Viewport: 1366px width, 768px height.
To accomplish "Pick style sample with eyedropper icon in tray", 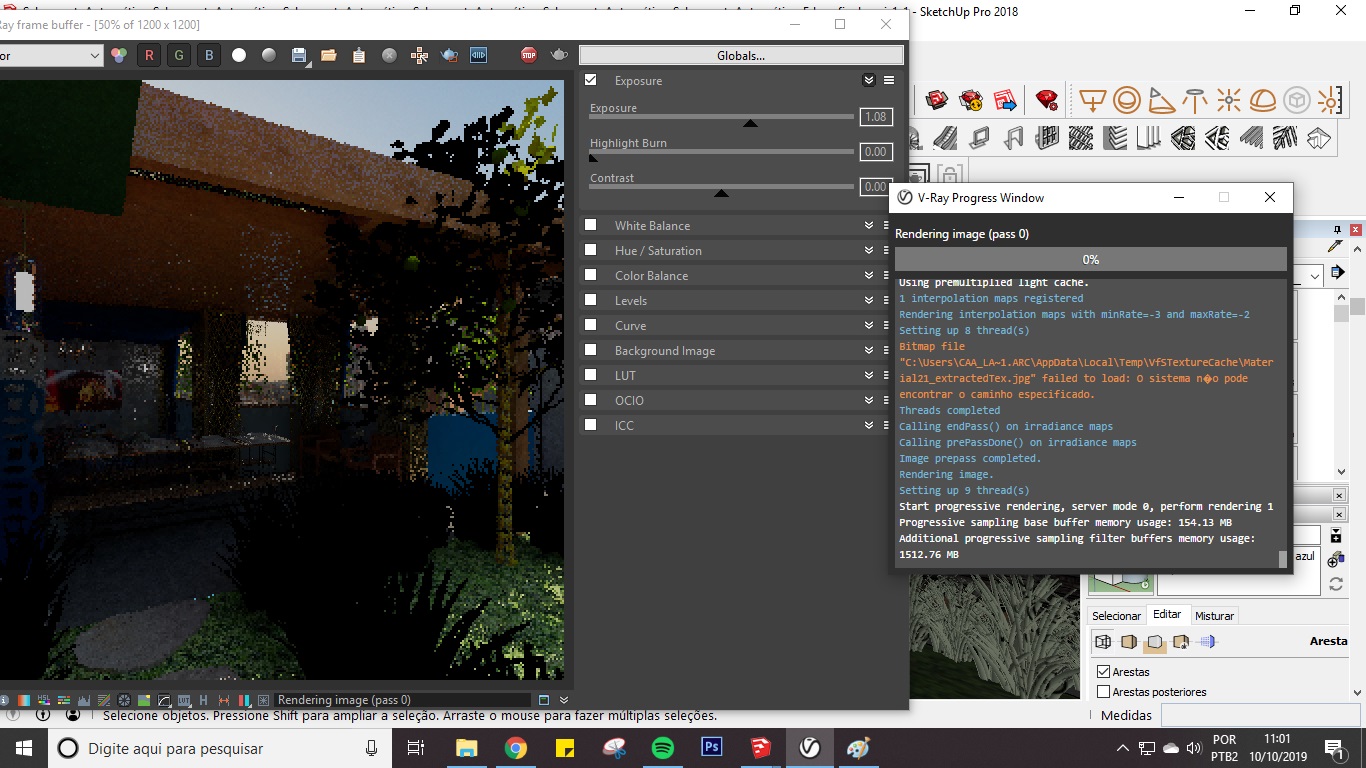I will click(1335, 246).
